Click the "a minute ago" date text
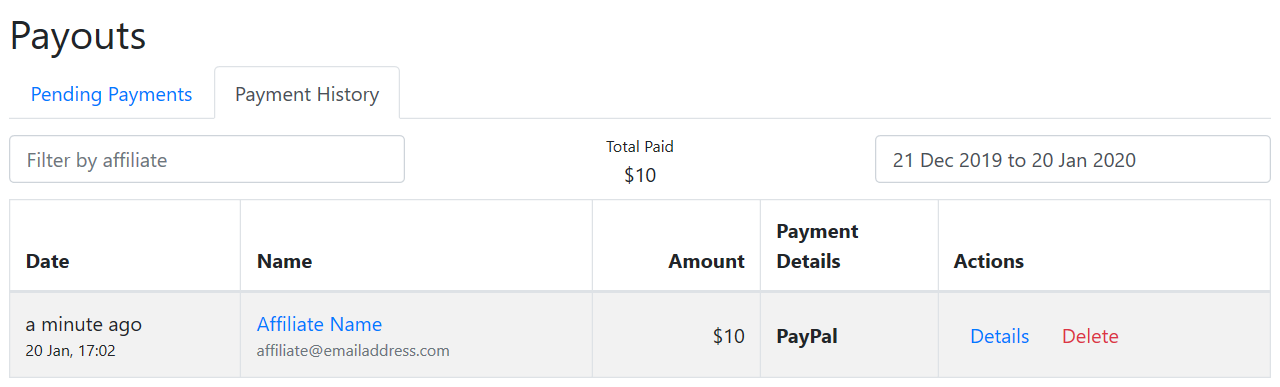 click(x=84, y=324)
